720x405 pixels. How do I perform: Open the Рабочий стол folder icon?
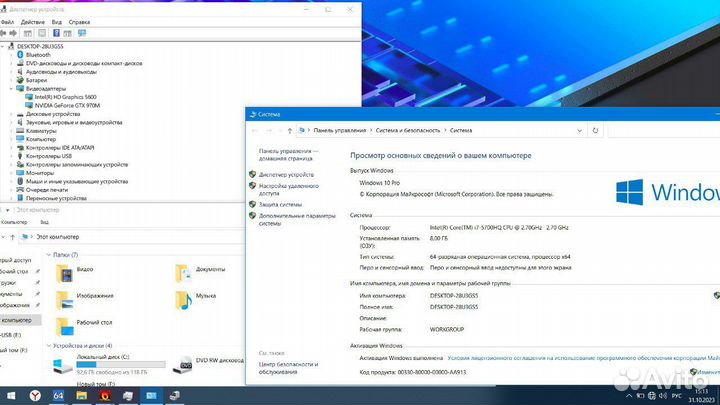click(x=64, y=327)
